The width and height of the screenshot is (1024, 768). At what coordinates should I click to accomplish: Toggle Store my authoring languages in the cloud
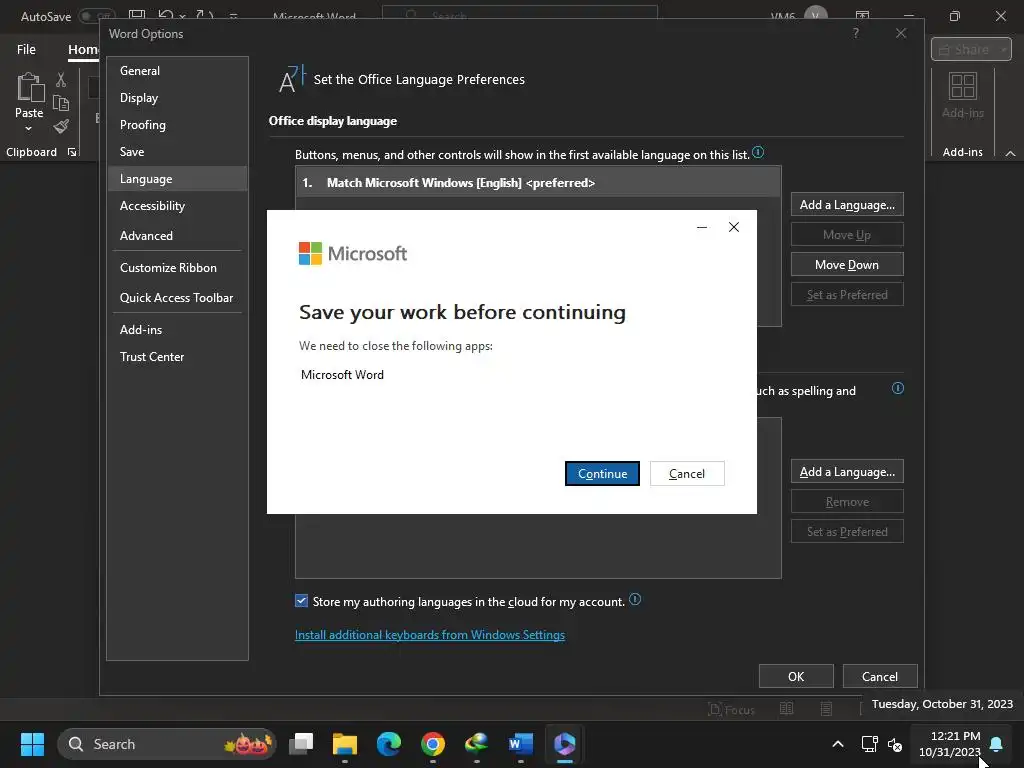point(301,601)
